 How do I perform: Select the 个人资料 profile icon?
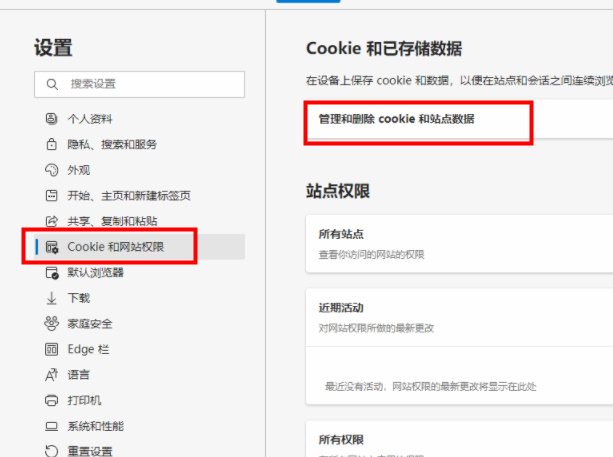pyautogui.click(x=51, y=118)
